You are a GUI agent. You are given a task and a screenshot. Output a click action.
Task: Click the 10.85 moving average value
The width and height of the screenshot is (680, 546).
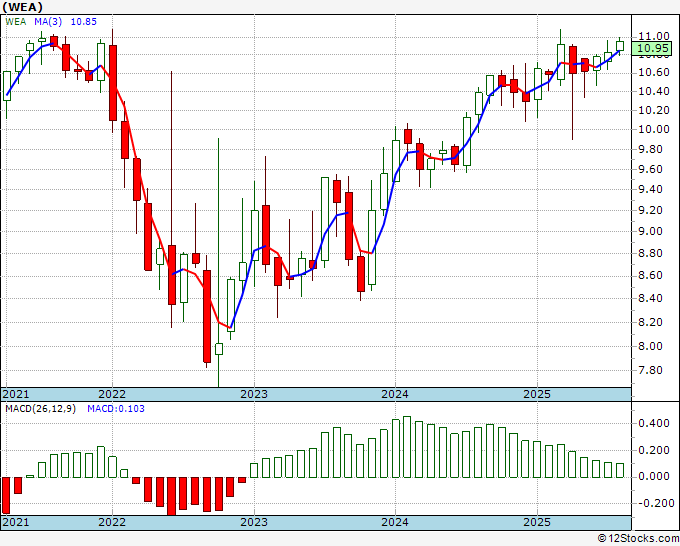pyautogui.click(x=84, y=22)
